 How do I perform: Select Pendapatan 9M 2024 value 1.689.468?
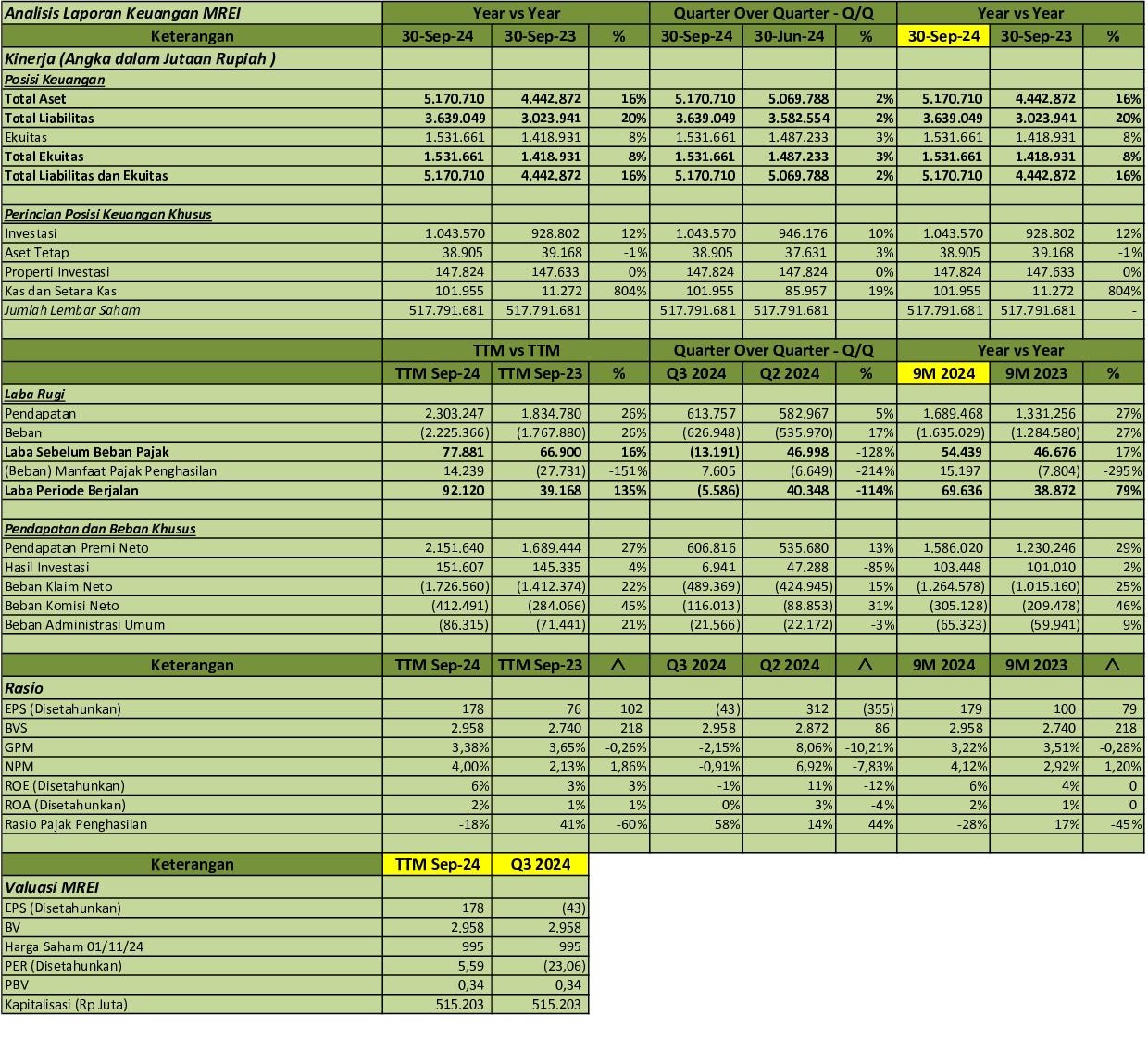953,413
